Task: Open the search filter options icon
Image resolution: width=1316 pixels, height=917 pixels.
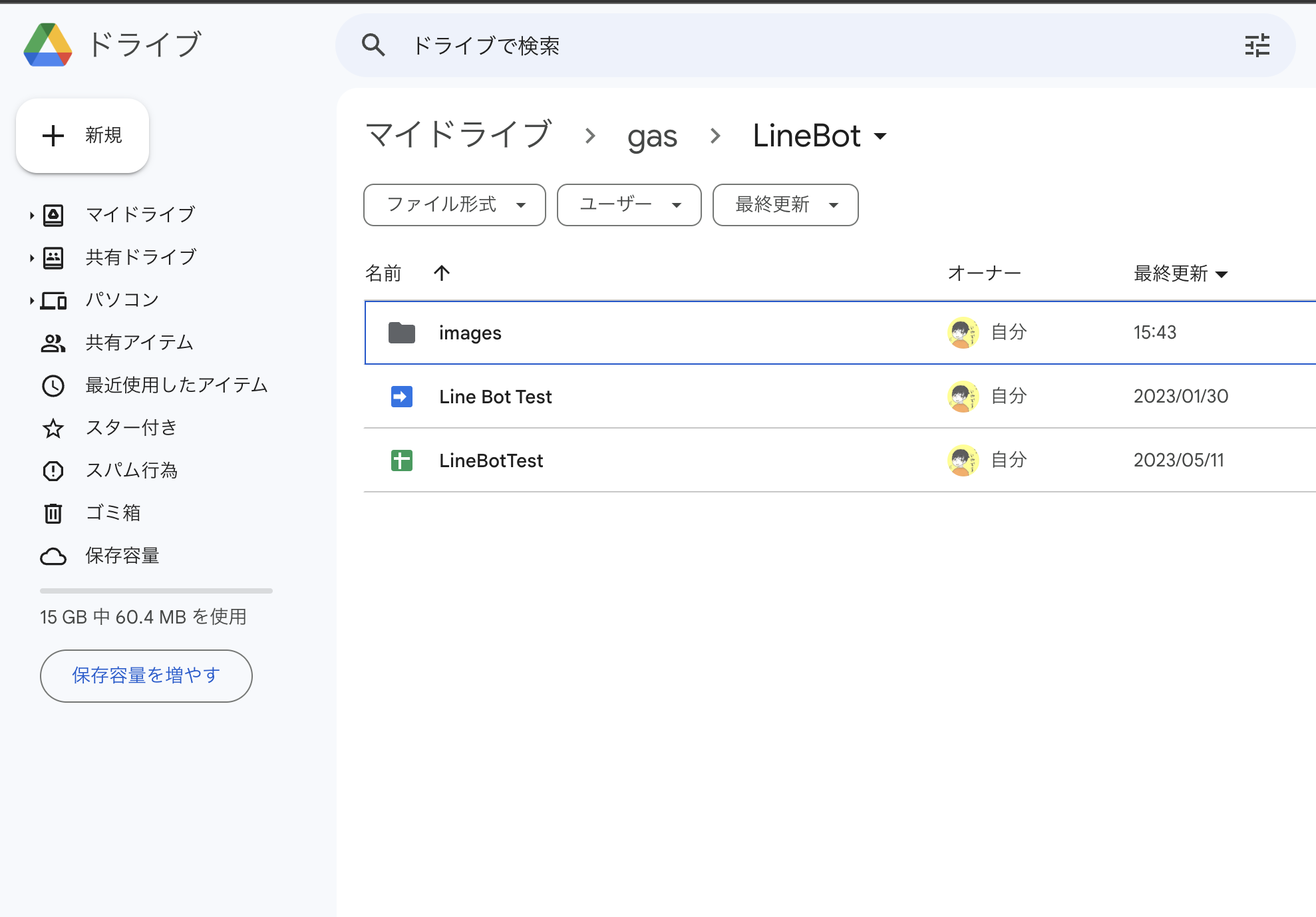Action: 1257,45
